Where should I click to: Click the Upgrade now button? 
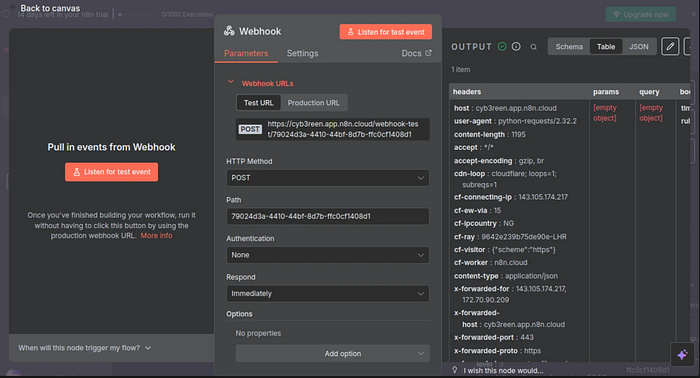(x=641, y=14)
